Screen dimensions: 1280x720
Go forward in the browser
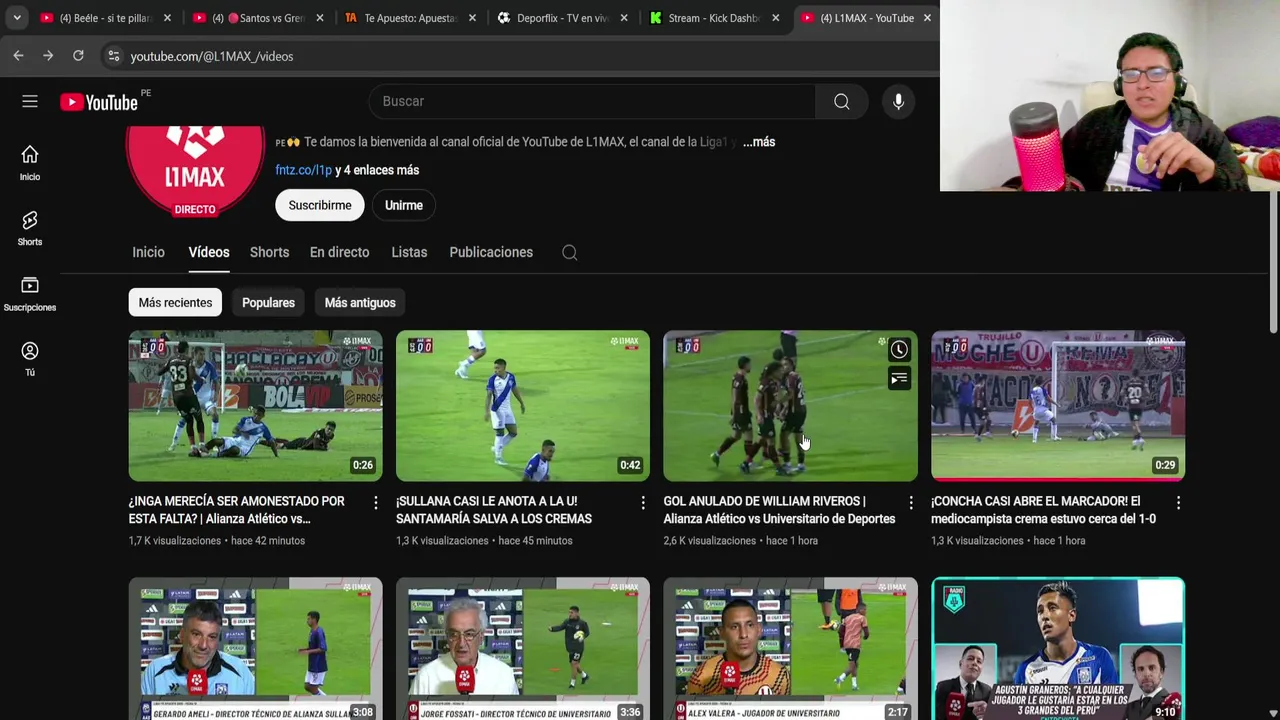click(48, 56)
